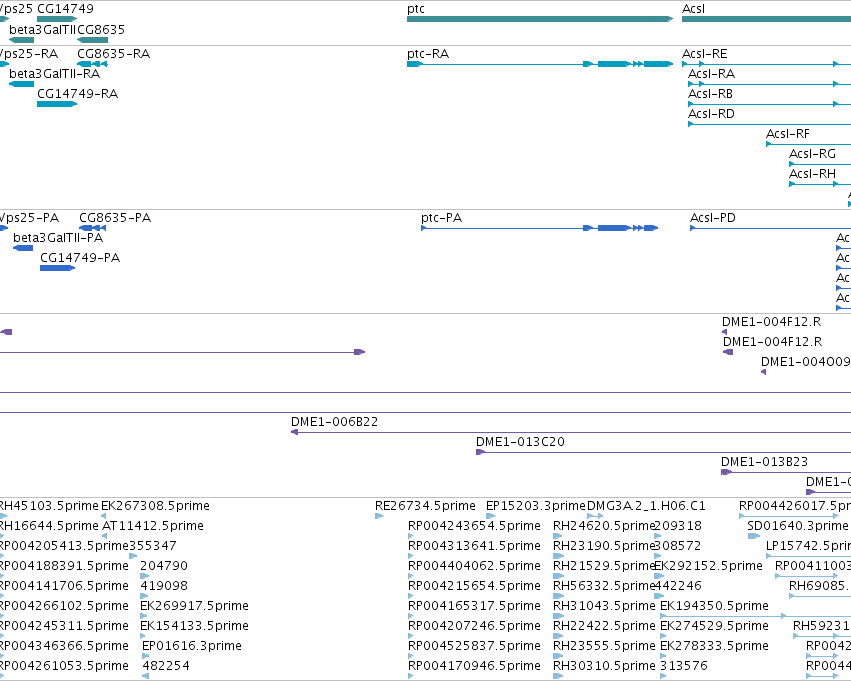Select the RP004215654.5prime EST label
This screenshot has width=851, height=681.
[x=474, y=586]
